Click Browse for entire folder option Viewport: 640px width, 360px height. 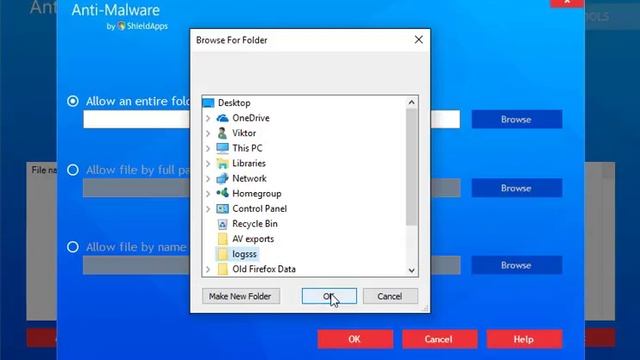click(517, 120)
